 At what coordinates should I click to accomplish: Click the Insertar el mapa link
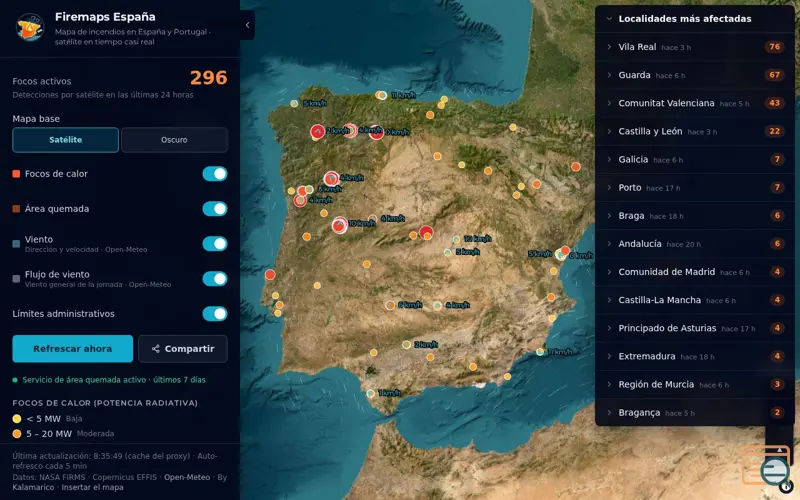pyautogui.click(x=92, y=487)
